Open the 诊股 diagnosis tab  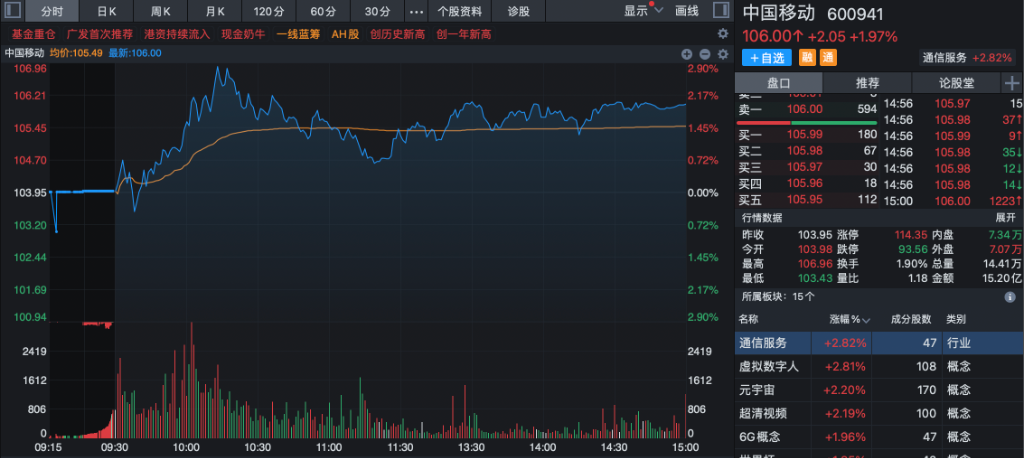519,11
